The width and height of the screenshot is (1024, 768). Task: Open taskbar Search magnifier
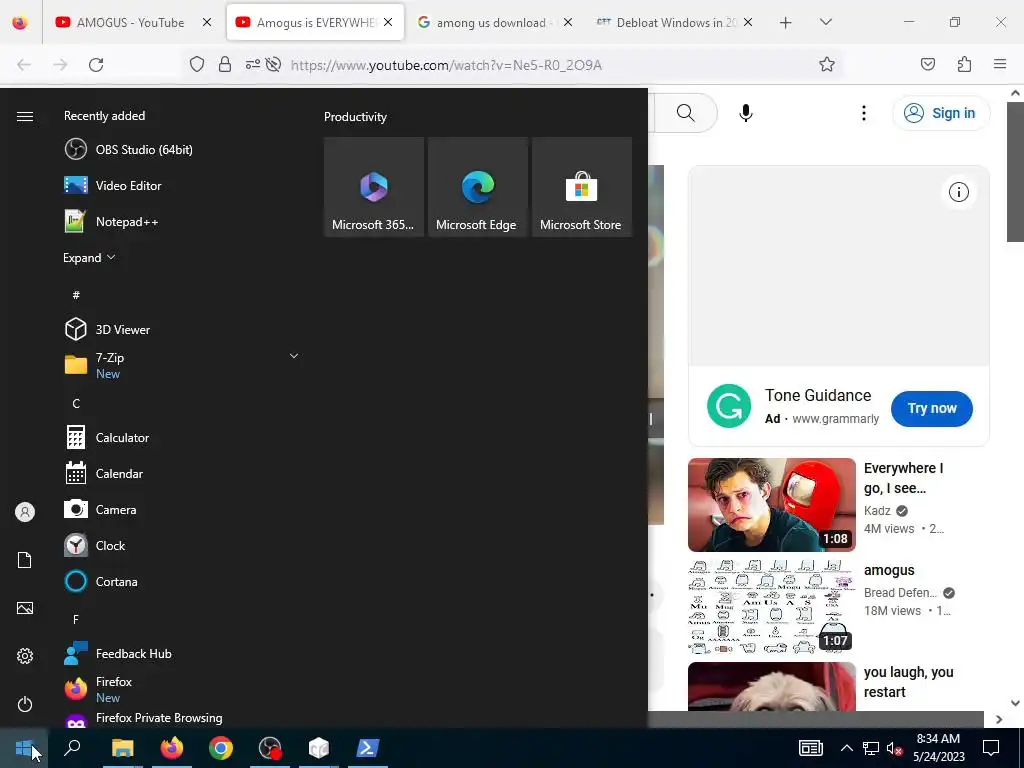pyautogui.click(x=72, y=748)
